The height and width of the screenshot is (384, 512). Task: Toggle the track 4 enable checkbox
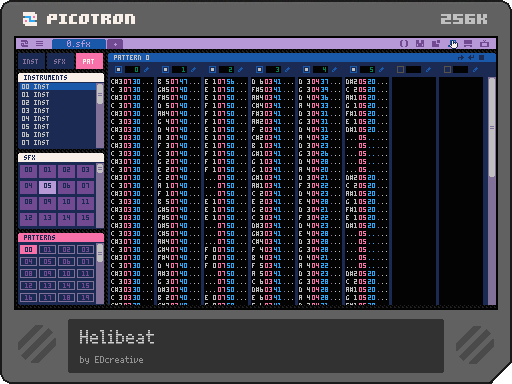(306, 70)
